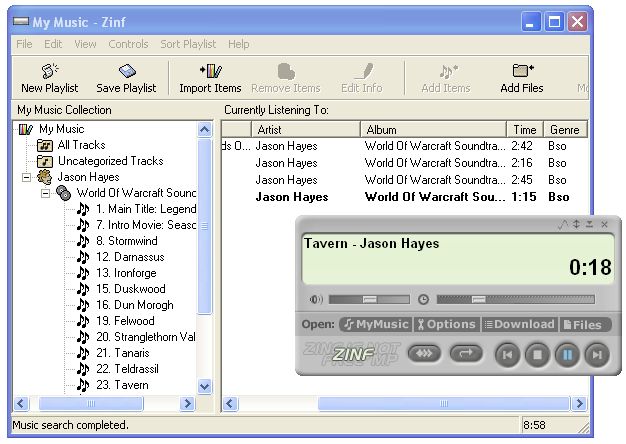This screenshot has height=444, width=626.
Task: Open the Controls menu
Action: click(129, 44)
